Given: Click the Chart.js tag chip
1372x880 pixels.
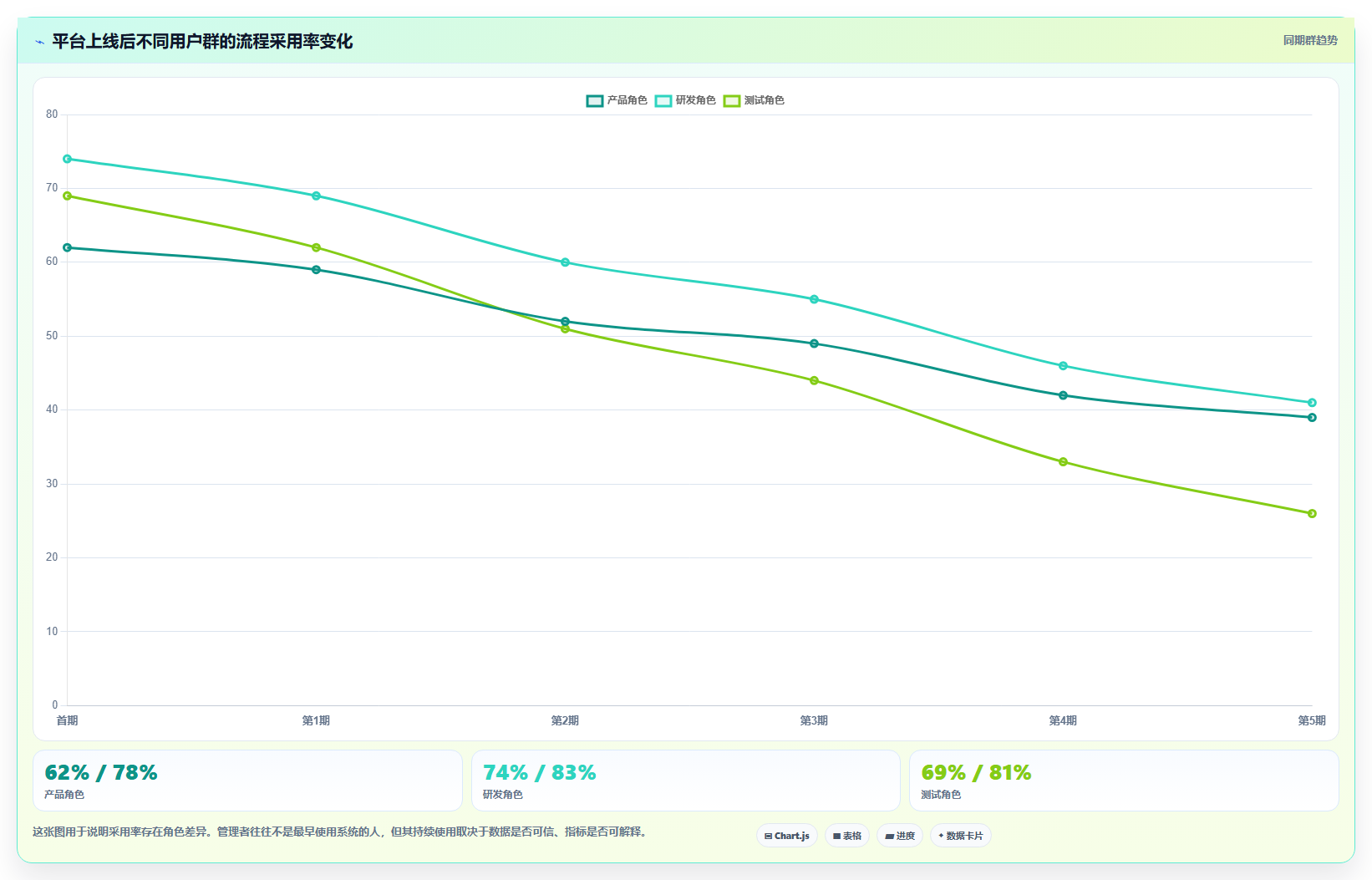Looking at the screenshot, I should click(787, 836).
